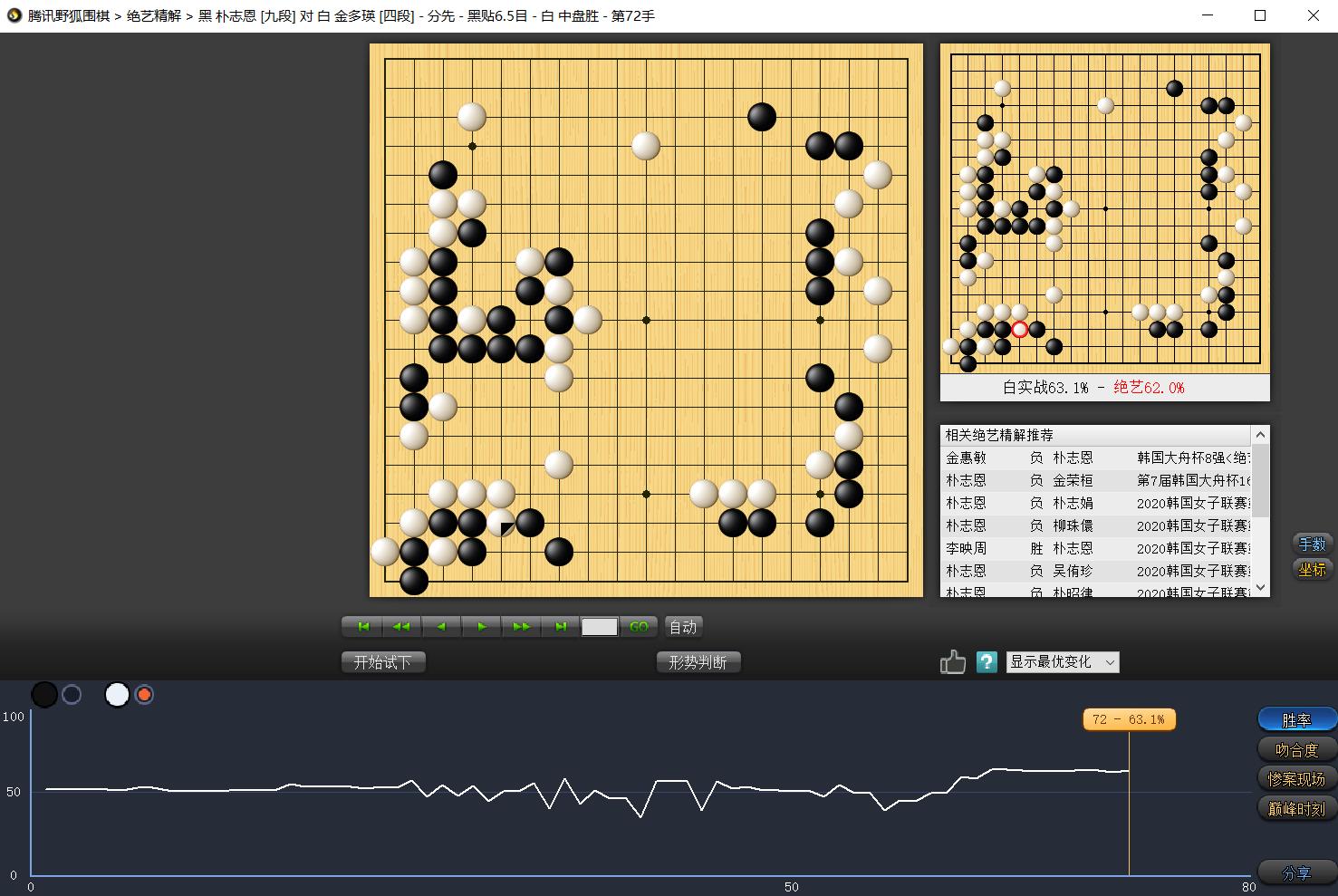Select the black player radio button

(x=72, y=695)
